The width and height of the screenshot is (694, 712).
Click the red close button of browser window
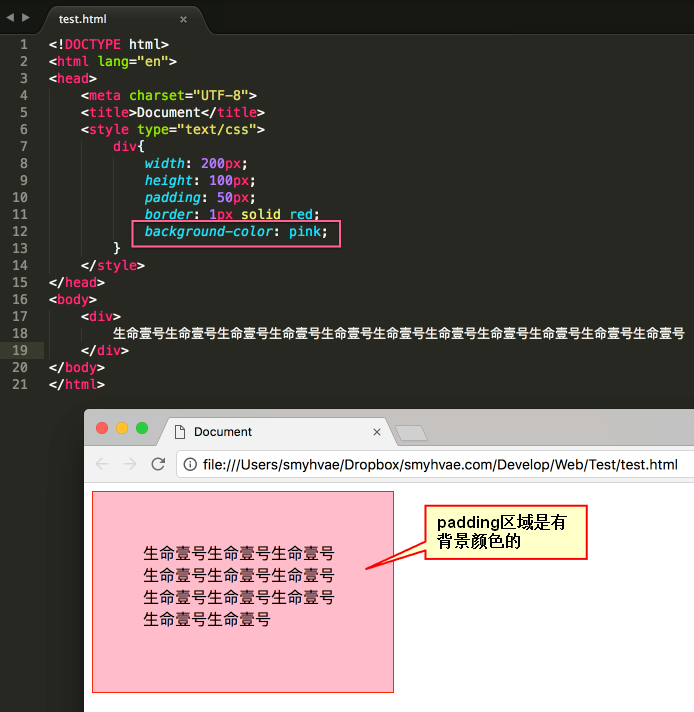tap(102, 428)
